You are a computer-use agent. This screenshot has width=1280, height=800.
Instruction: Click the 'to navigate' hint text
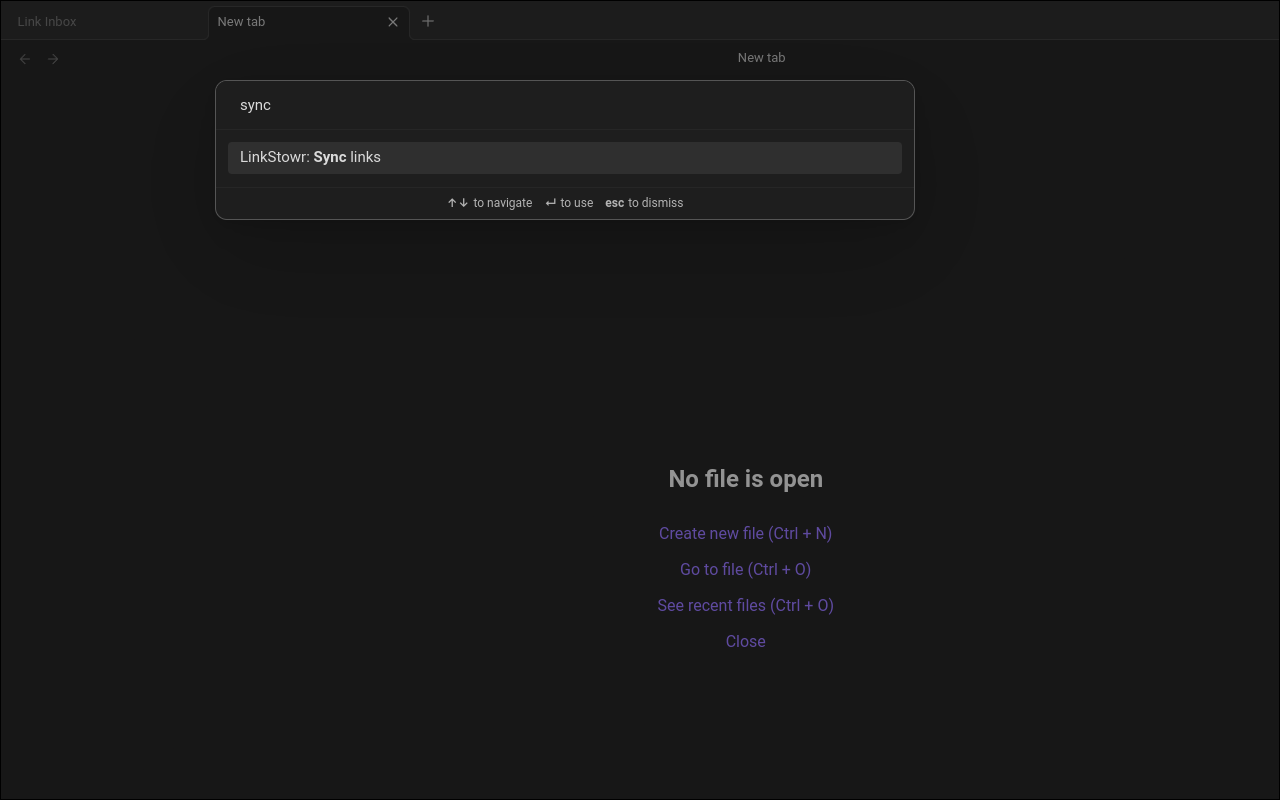[x=503, y=203]
